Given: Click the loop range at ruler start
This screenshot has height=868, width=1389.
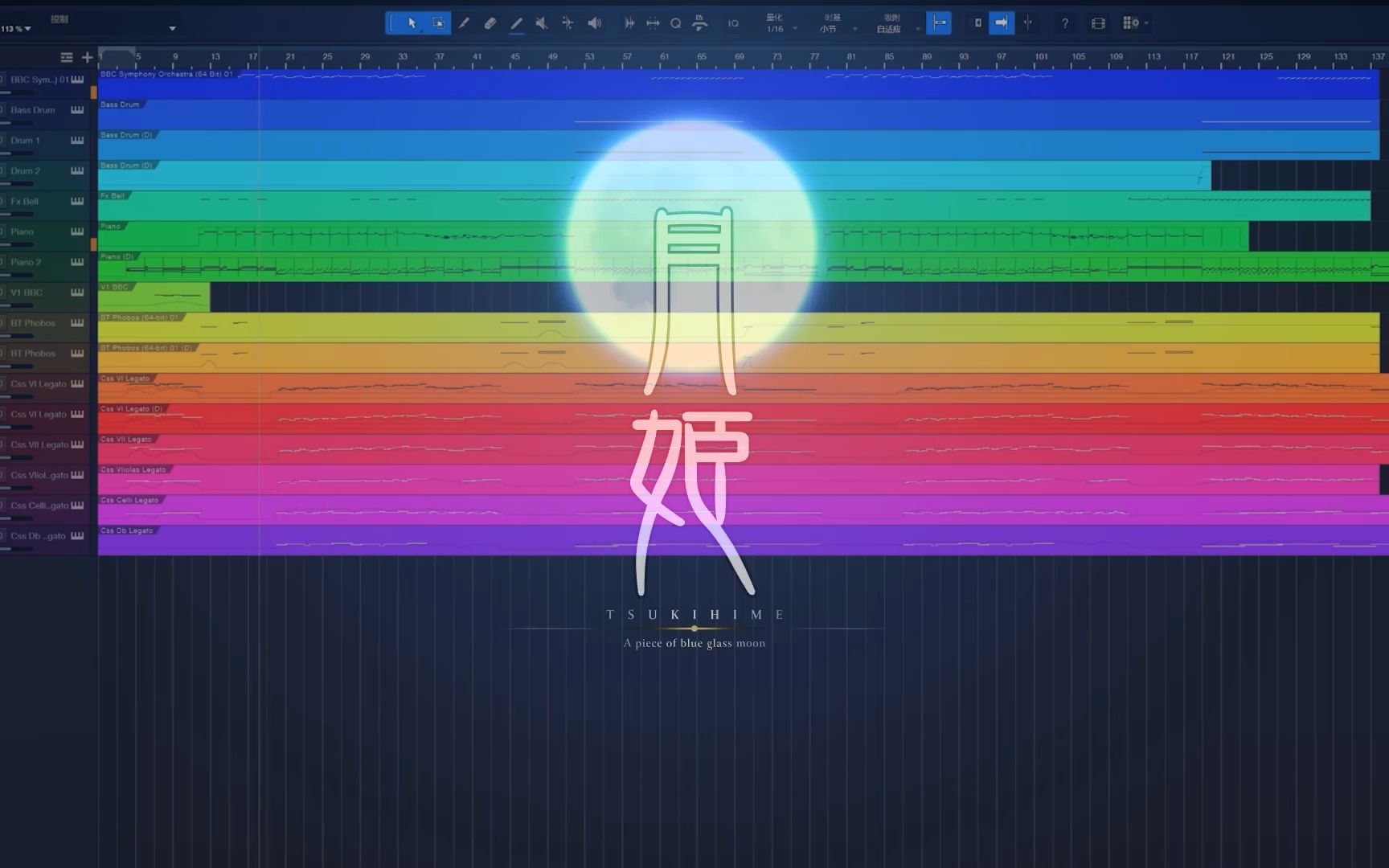Looking at the screenshot, I should 117,52.
